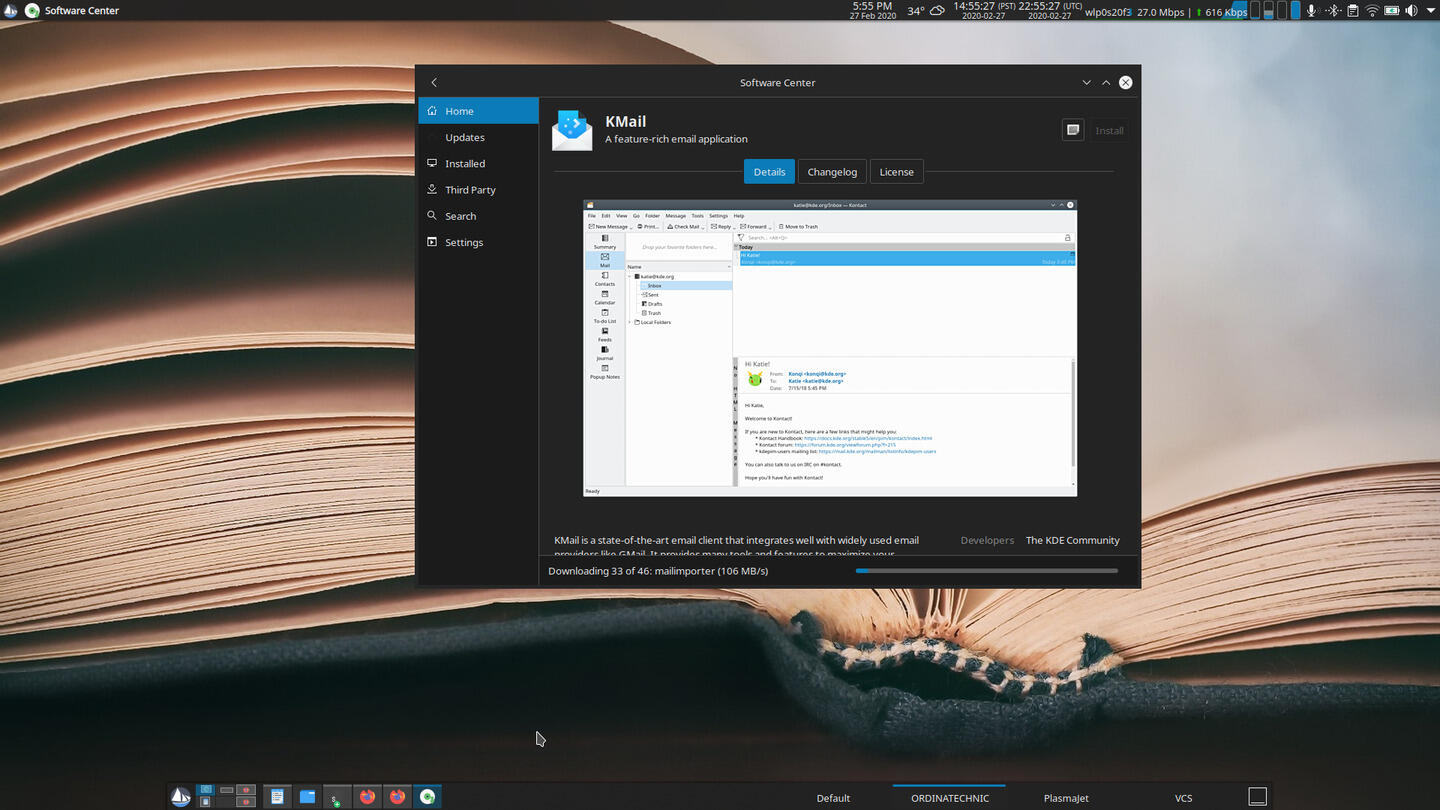Open Search in the sidebar

(478, 216)
